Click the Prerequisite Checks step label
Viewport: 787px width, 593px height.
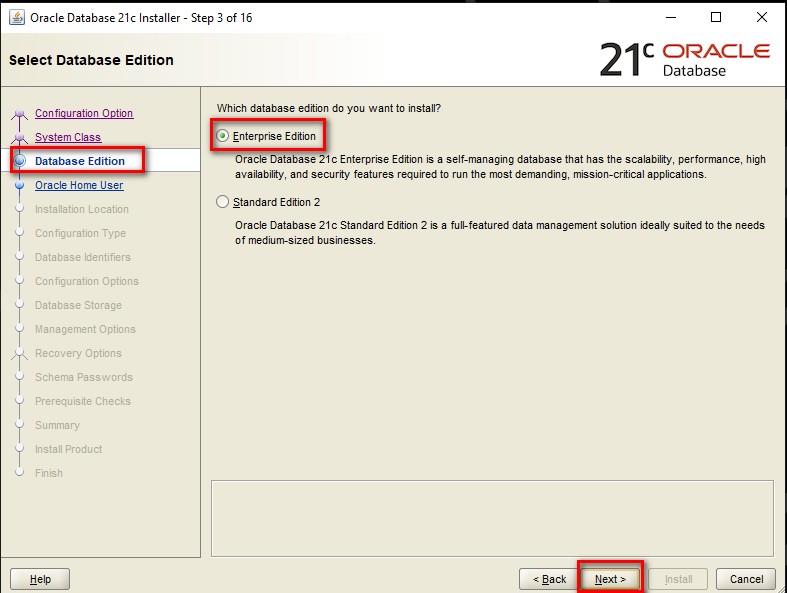coord(83,401)
